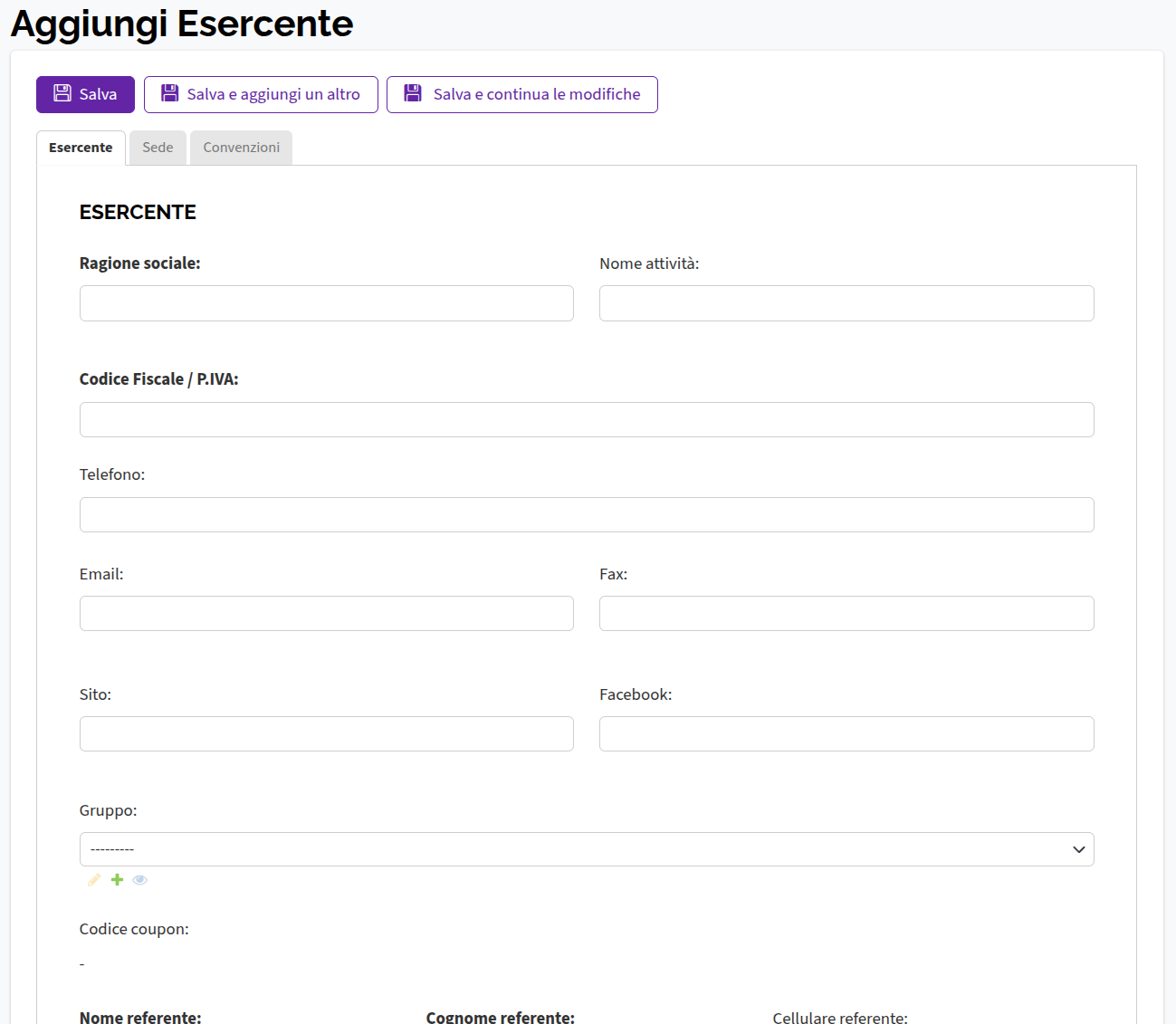Select the Codice Fiscale / P.IVA field
The height and width of the screenshot is (1024, 1176).
(x=587, y=419)
